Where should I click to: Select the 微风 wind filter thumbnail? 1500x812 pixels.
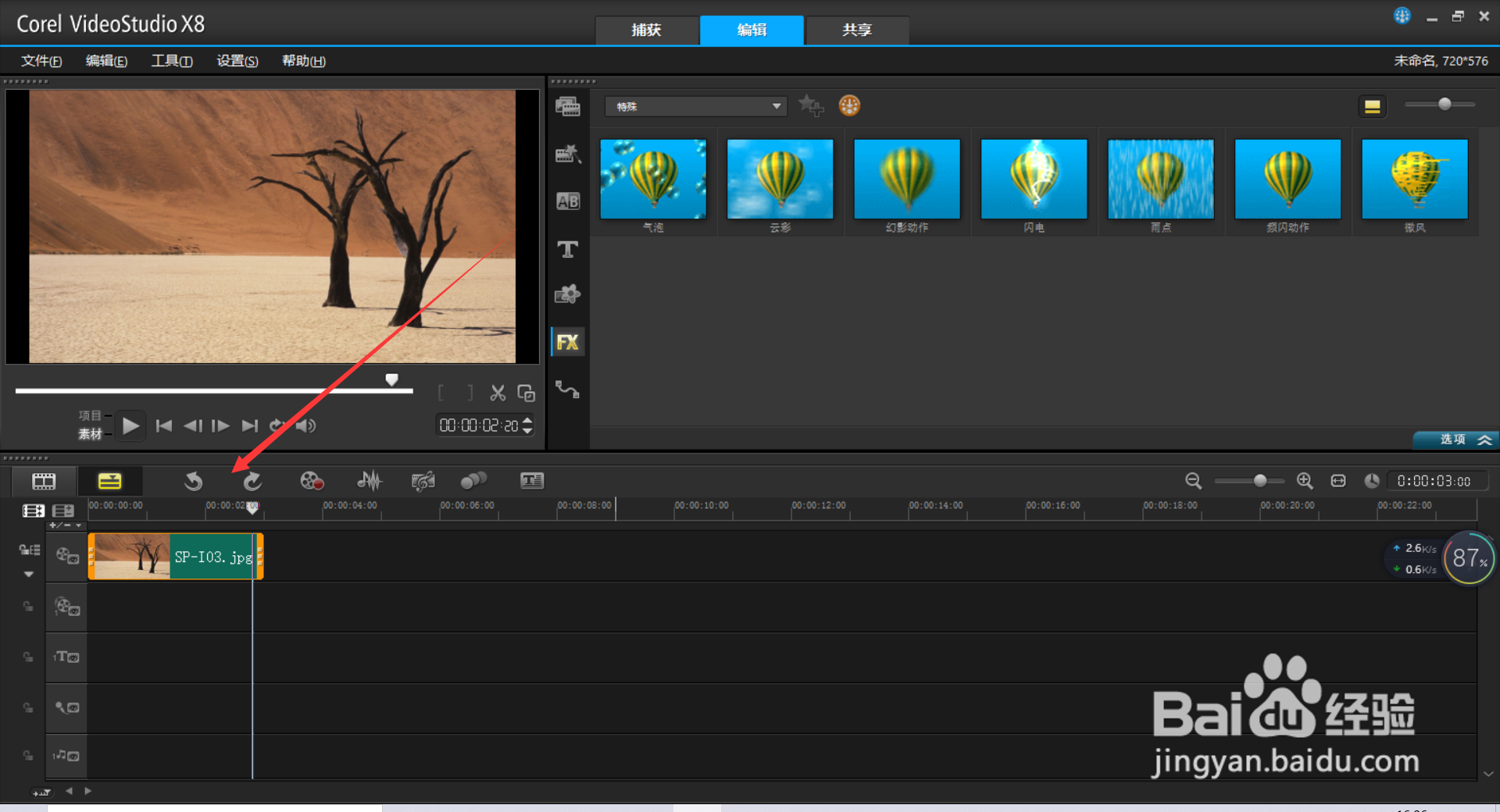(x=1415, y=179)
